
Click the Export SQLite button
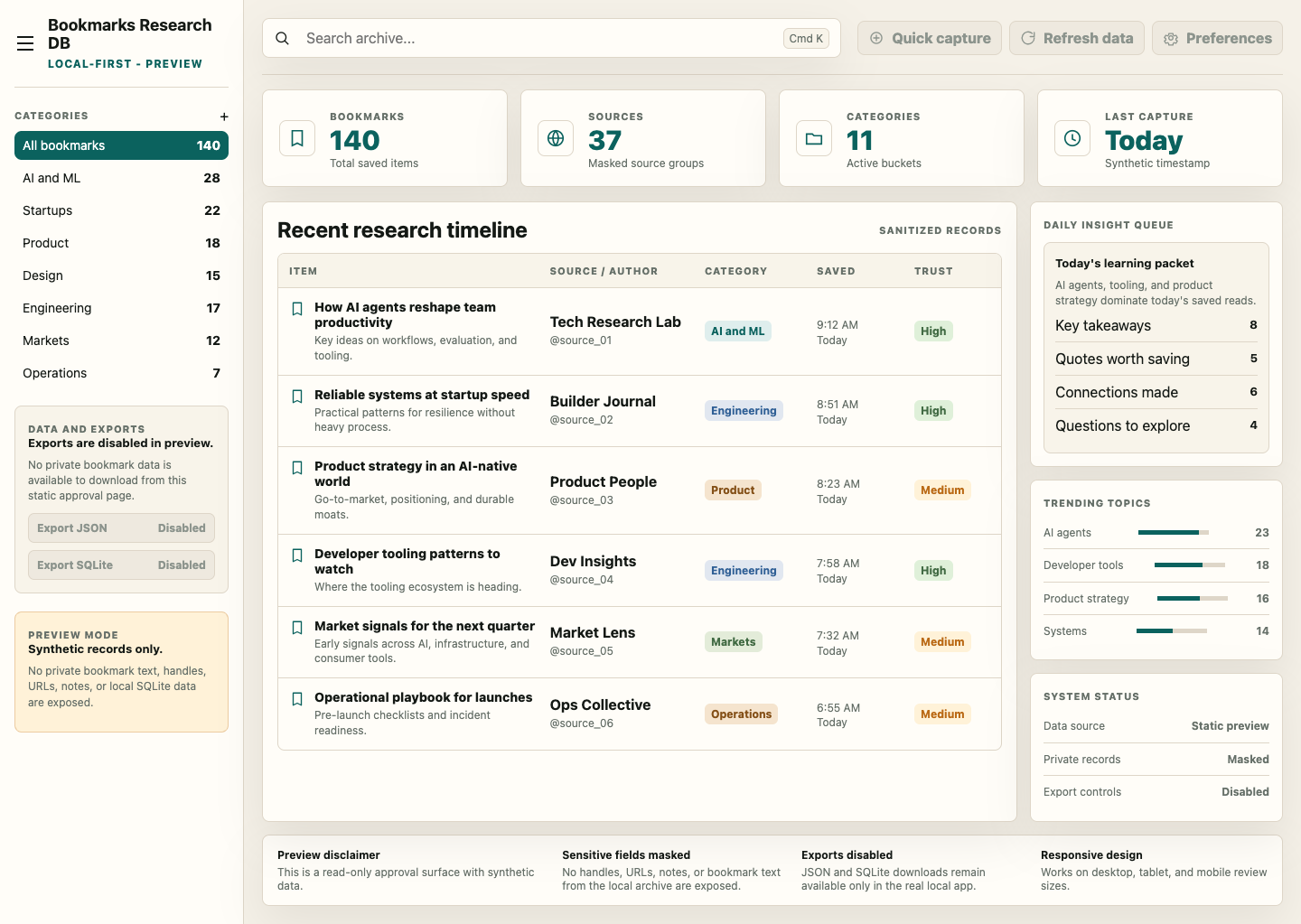click(121, 565)
